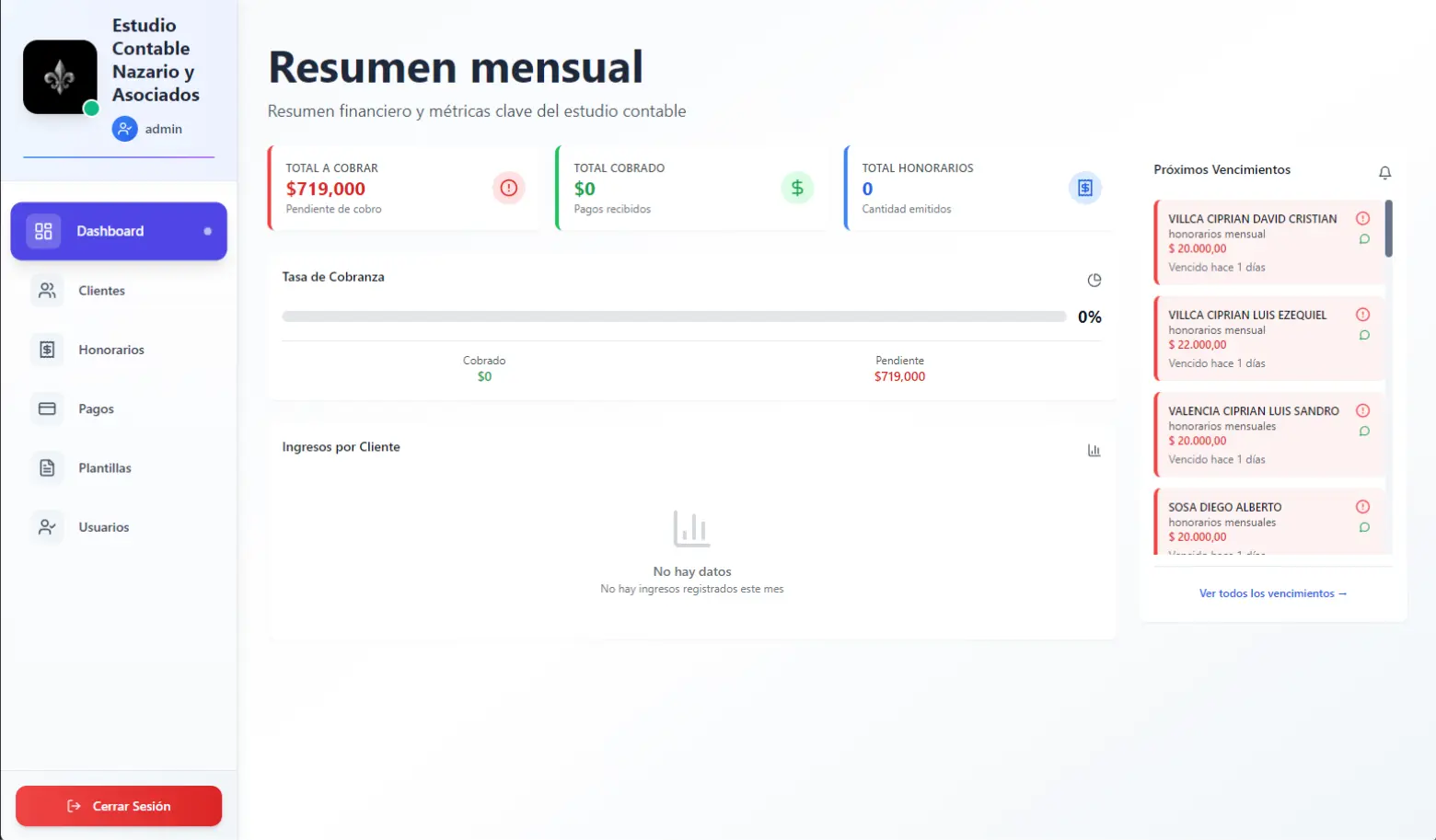Image resolution: width=1436 pixels, height=840 pixels.
Task: Click Ver todos los vencimientos link
Action: [1273, 593]
